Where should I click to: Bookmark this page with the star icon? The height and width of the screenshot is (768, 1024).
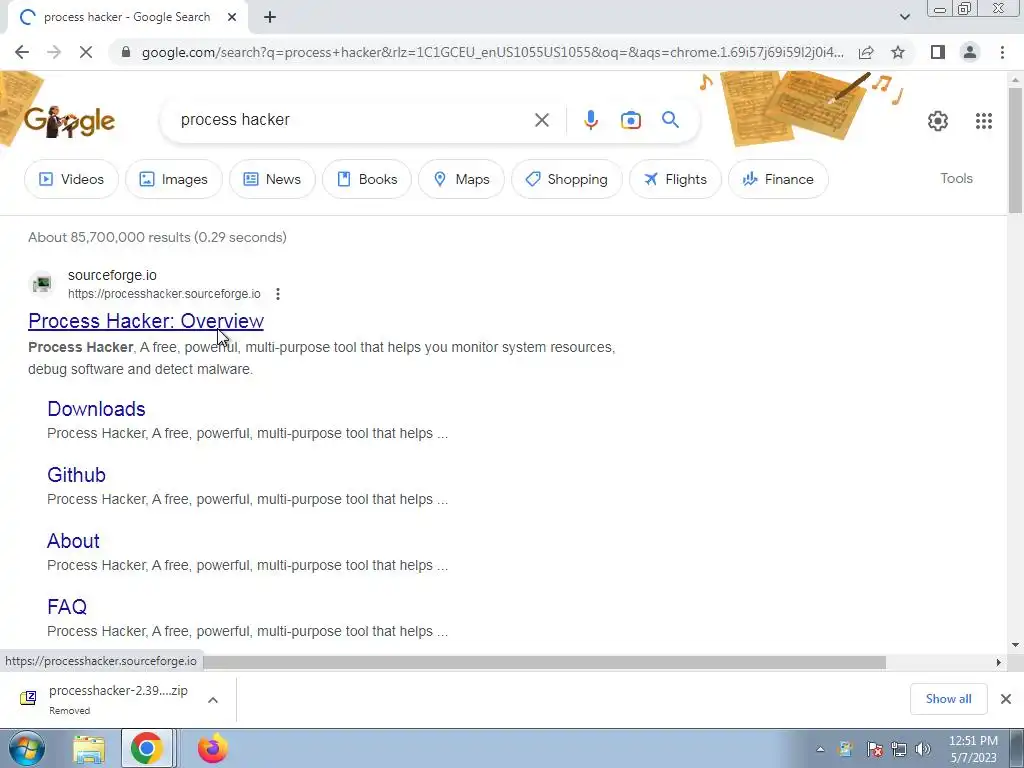pos(898,52)
